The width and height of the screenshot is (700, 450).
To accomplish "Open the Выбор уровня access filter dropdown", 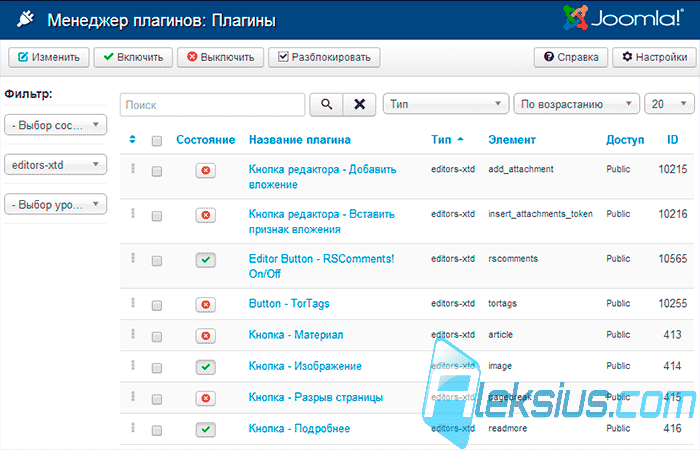I will pos(55,204).
